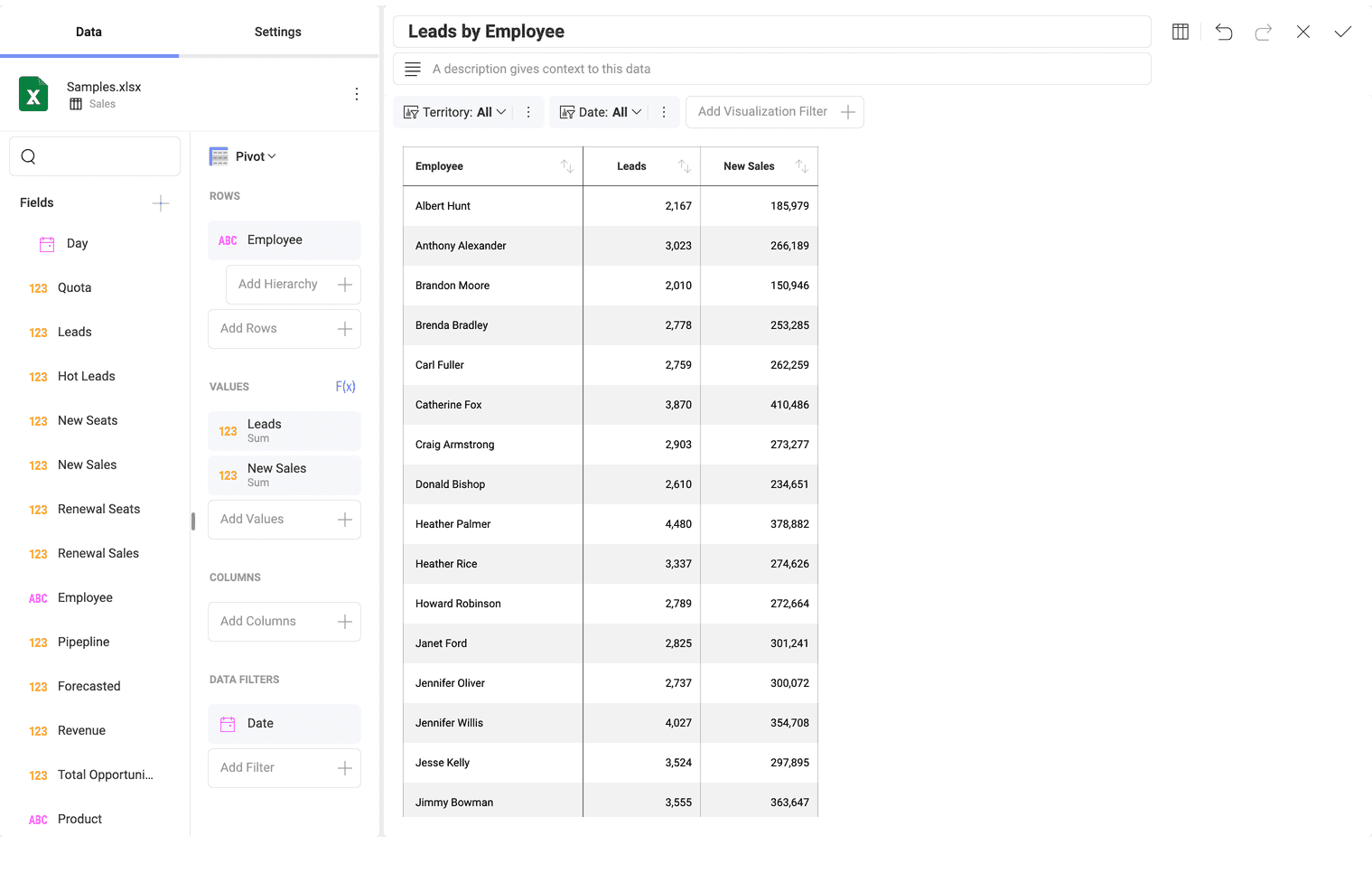Click the Sales sheet label

coord(102,104)
